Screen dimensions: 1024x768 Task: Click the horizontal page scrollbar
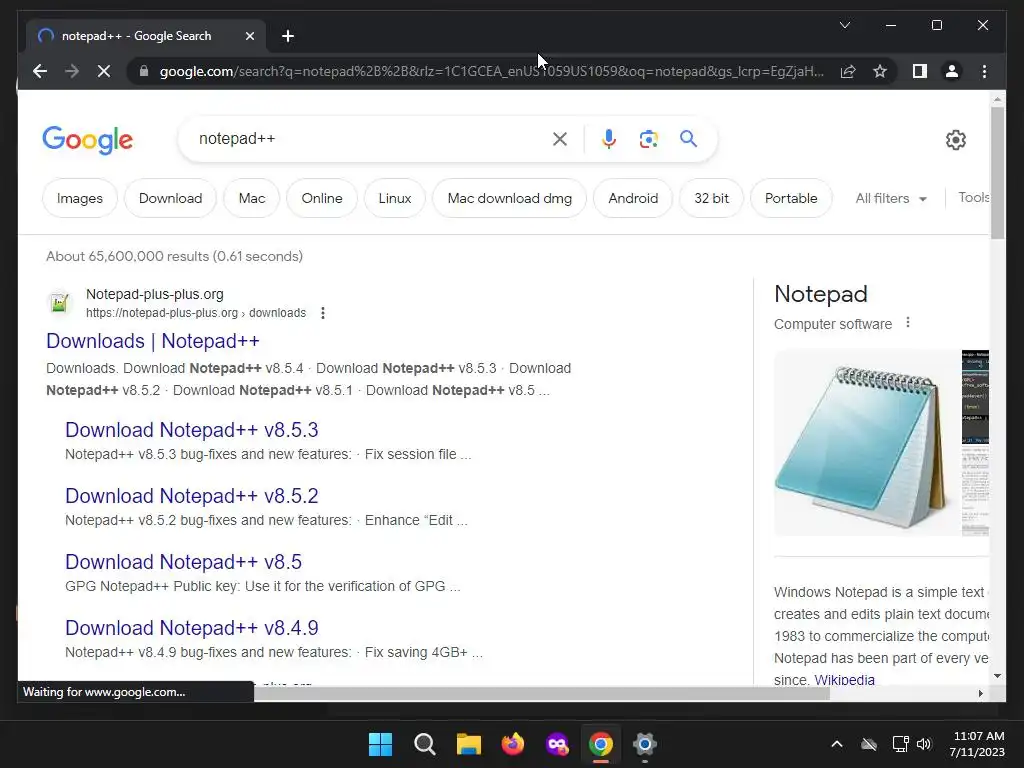(541, 694)
